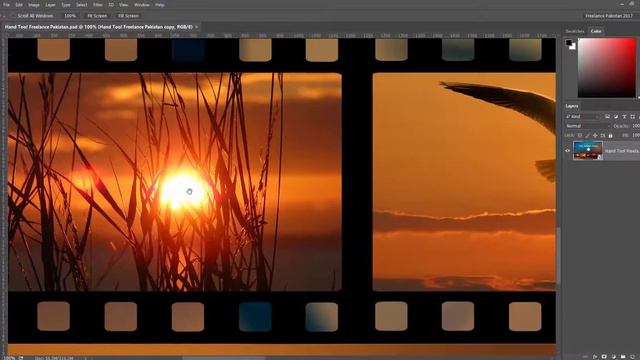Image resolution: width=640 pixels, height=360 pixels.
Task: Click the 100% zoom button
Action: (x=70, y=16)
